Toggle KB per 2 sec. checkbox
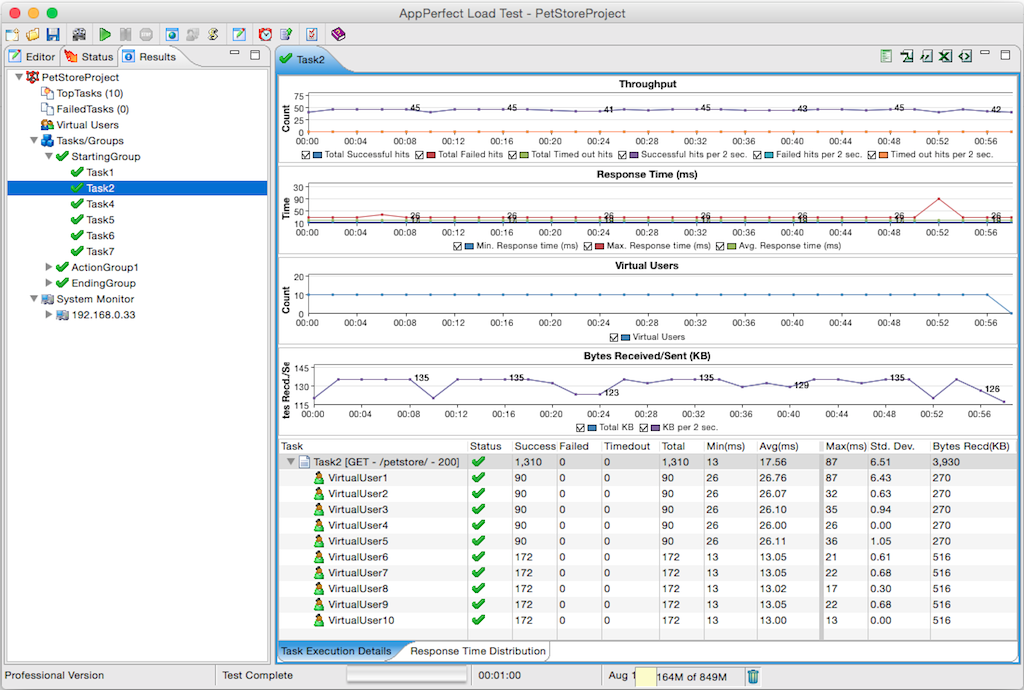This screenshot has width=1024, height=690. [644, 428]
